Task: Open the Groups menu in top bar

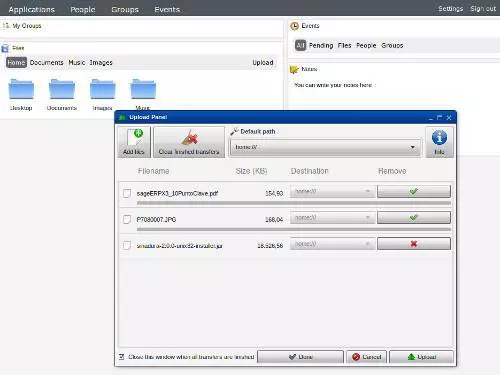Action: (125, 9)
